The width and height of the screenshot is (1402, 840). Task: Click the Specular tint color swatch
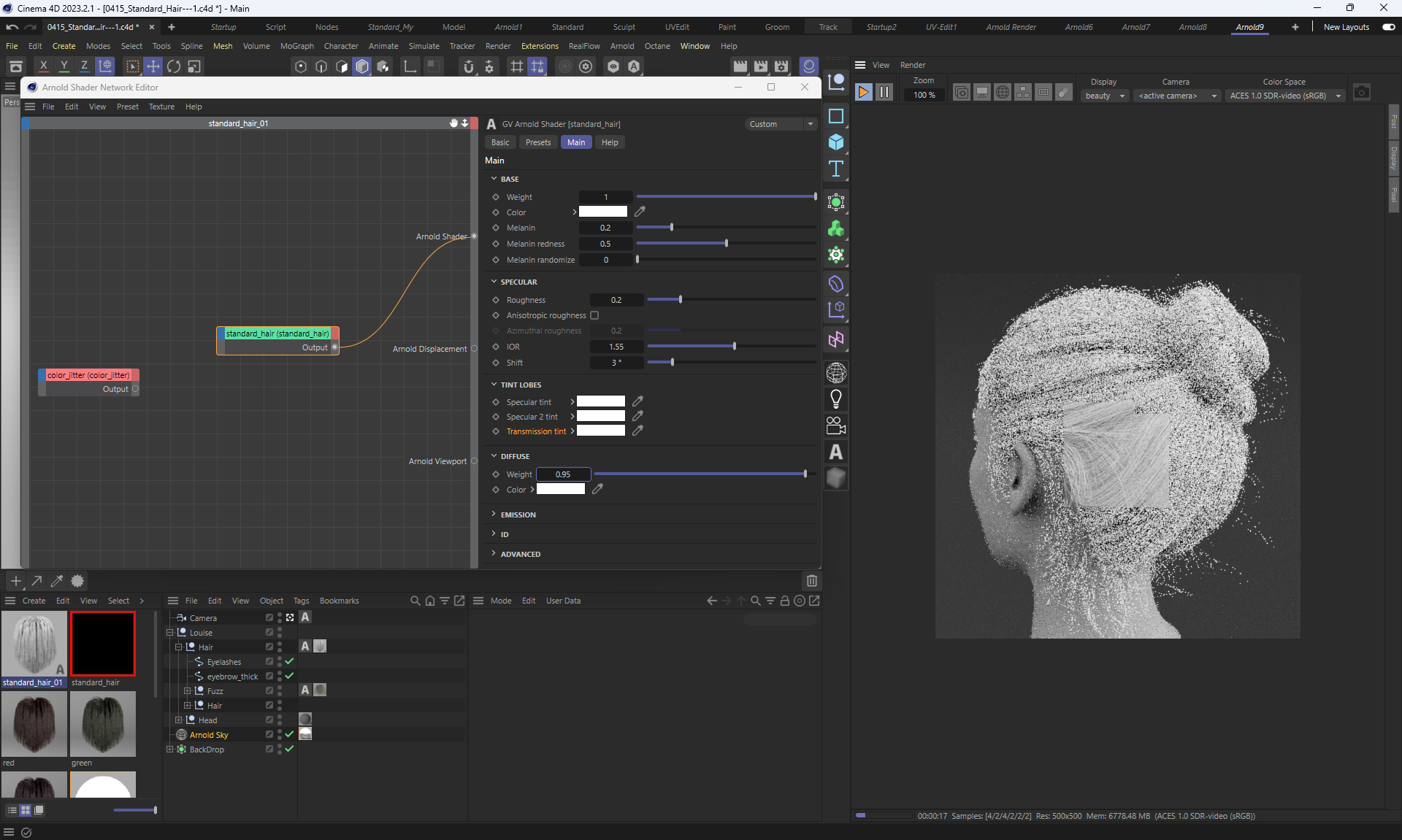(x=600, y=401)
